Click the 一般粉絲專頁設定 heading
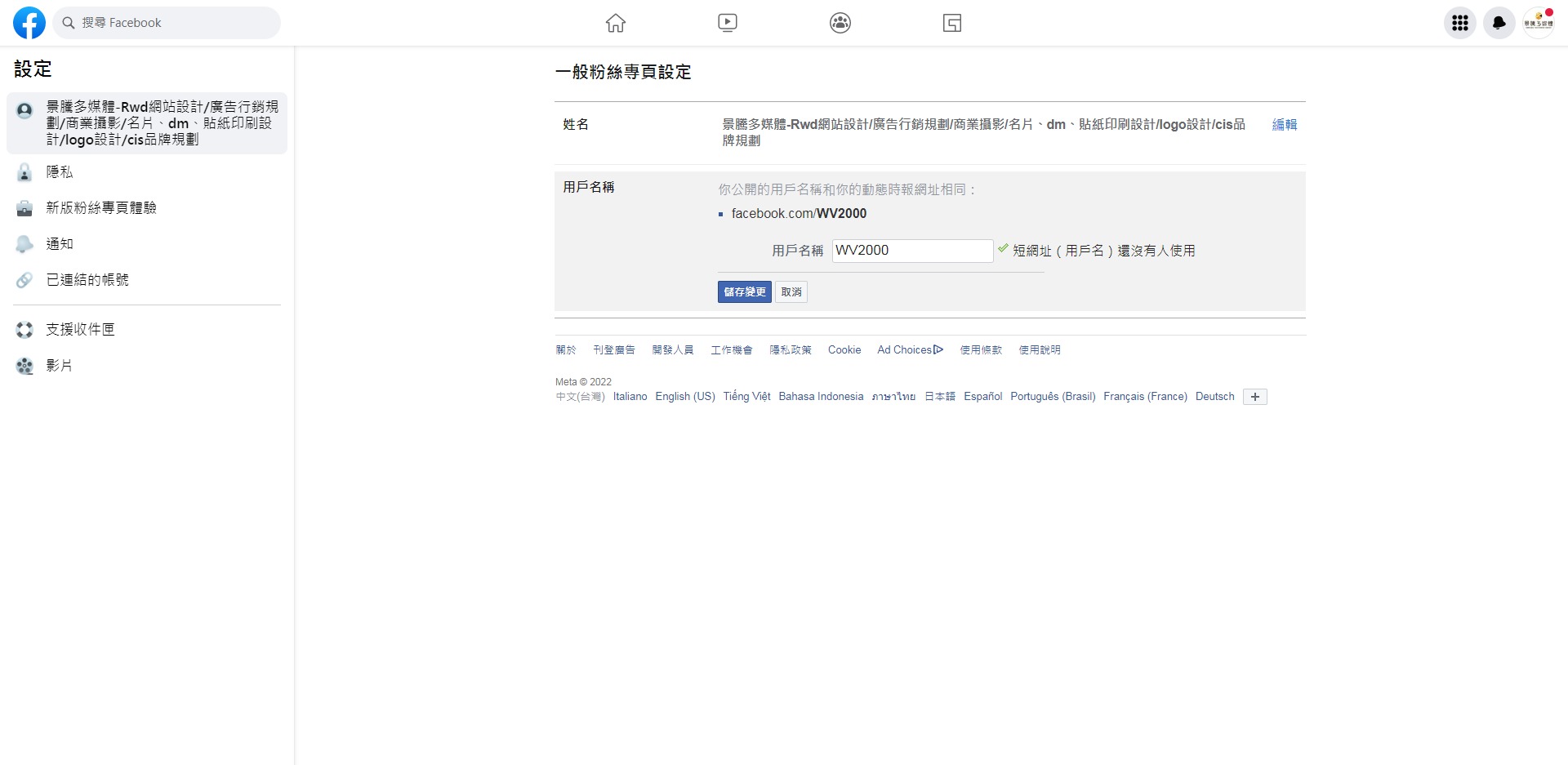Viewport: 1568px width, 765px height. pos(623,73)
